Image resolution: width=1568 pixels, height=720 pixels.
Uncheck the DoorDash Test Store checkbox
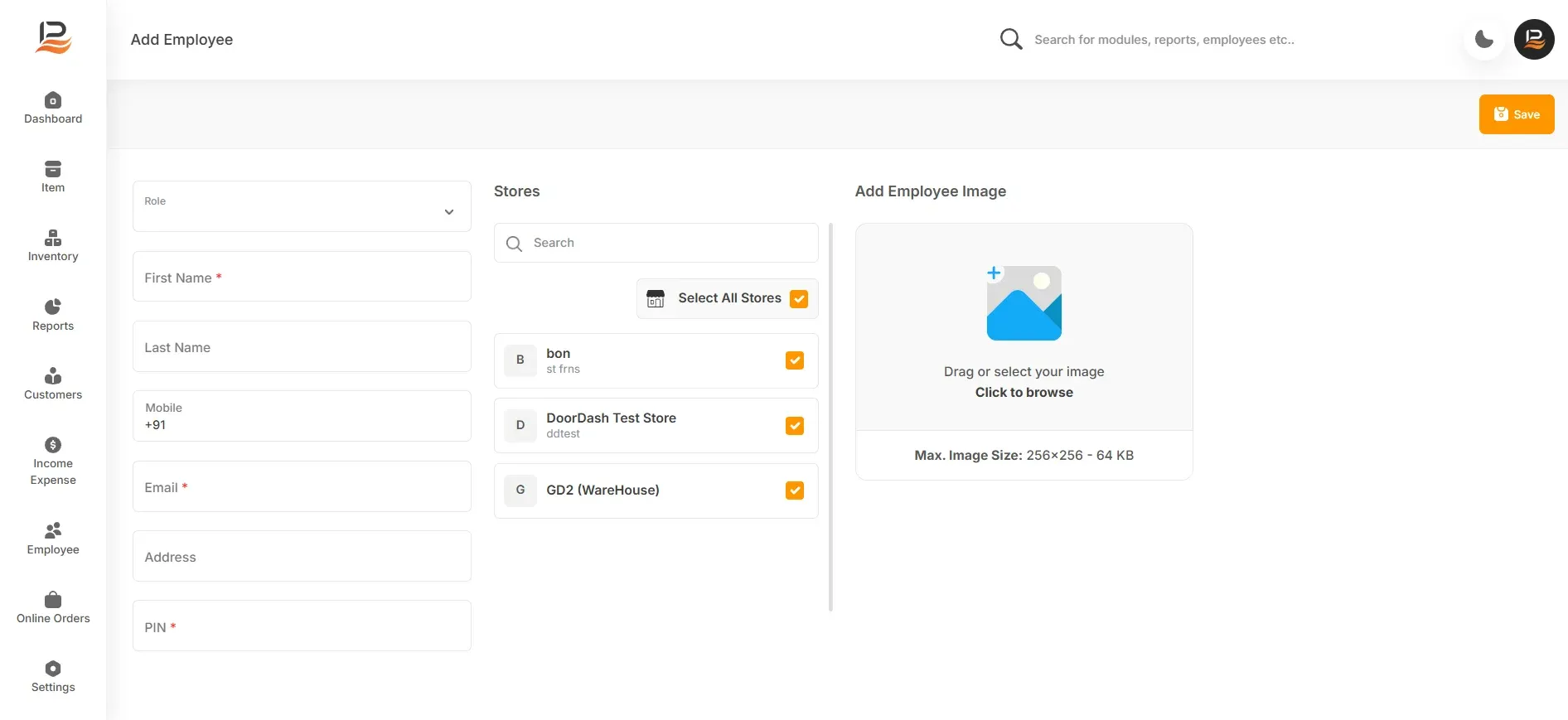(x=795, y=426)
